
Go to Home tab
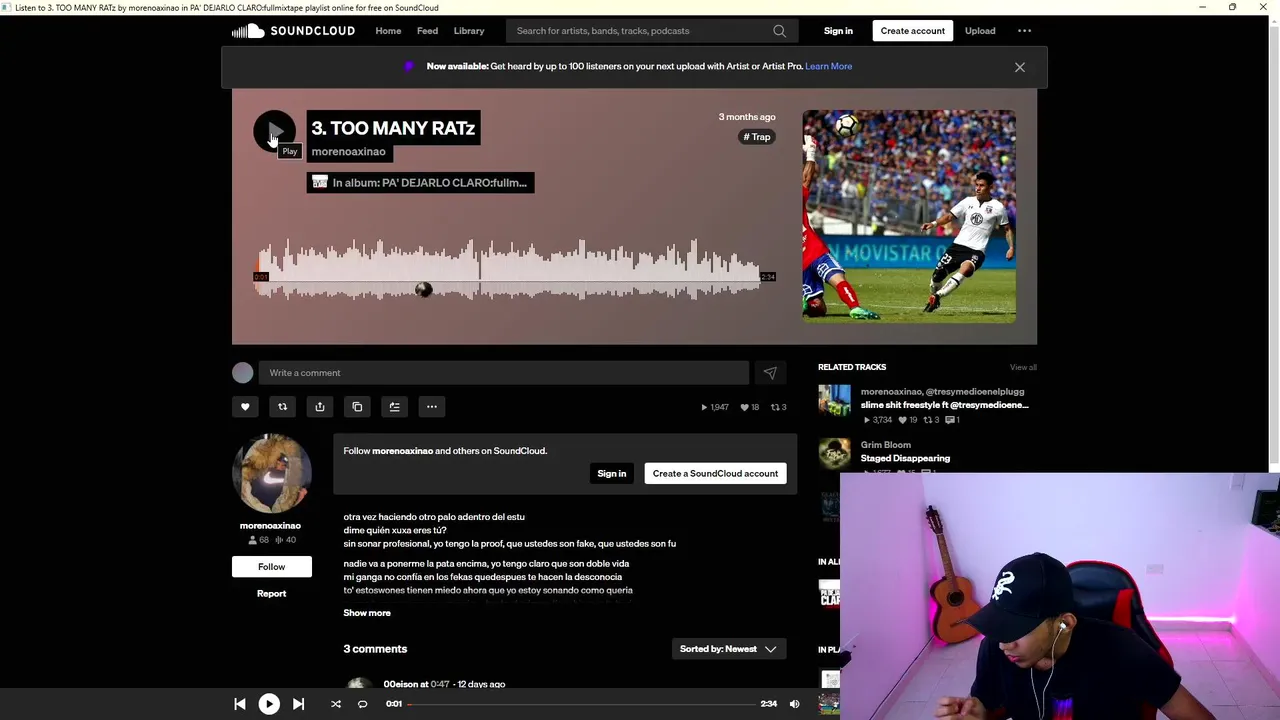388,31
